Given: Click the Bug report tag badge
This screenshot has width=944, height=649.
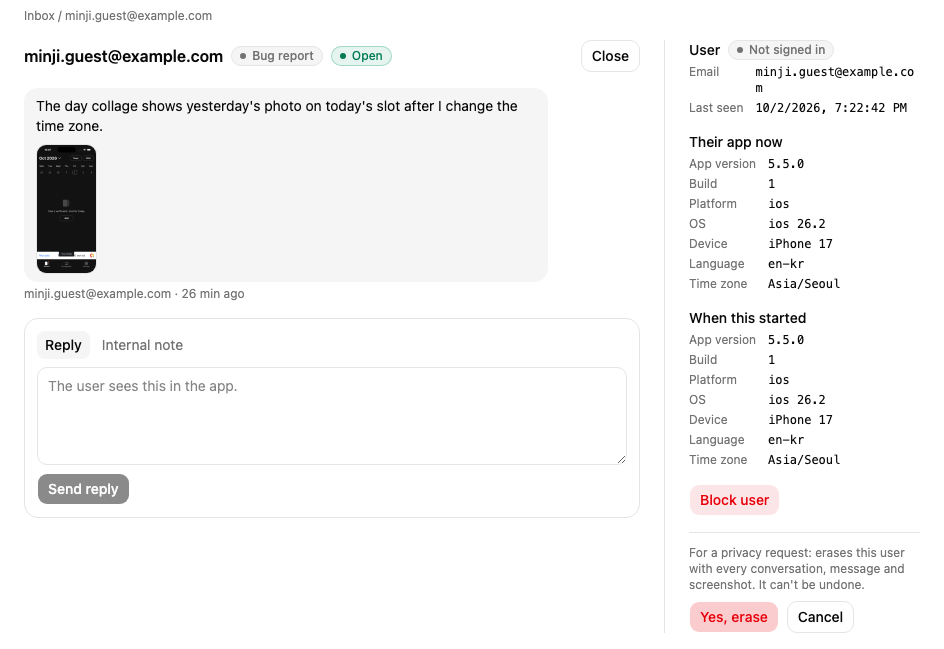Looking at the screenshot, I should pos(277,56).
